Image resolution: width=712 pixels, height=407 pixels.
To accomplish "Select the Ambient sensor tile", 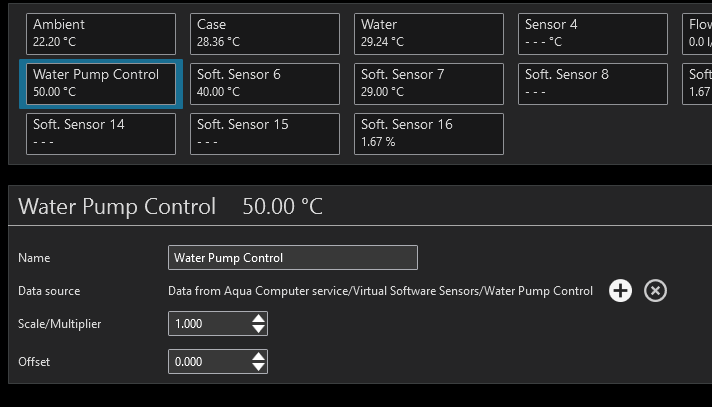I will click(101, 33).
